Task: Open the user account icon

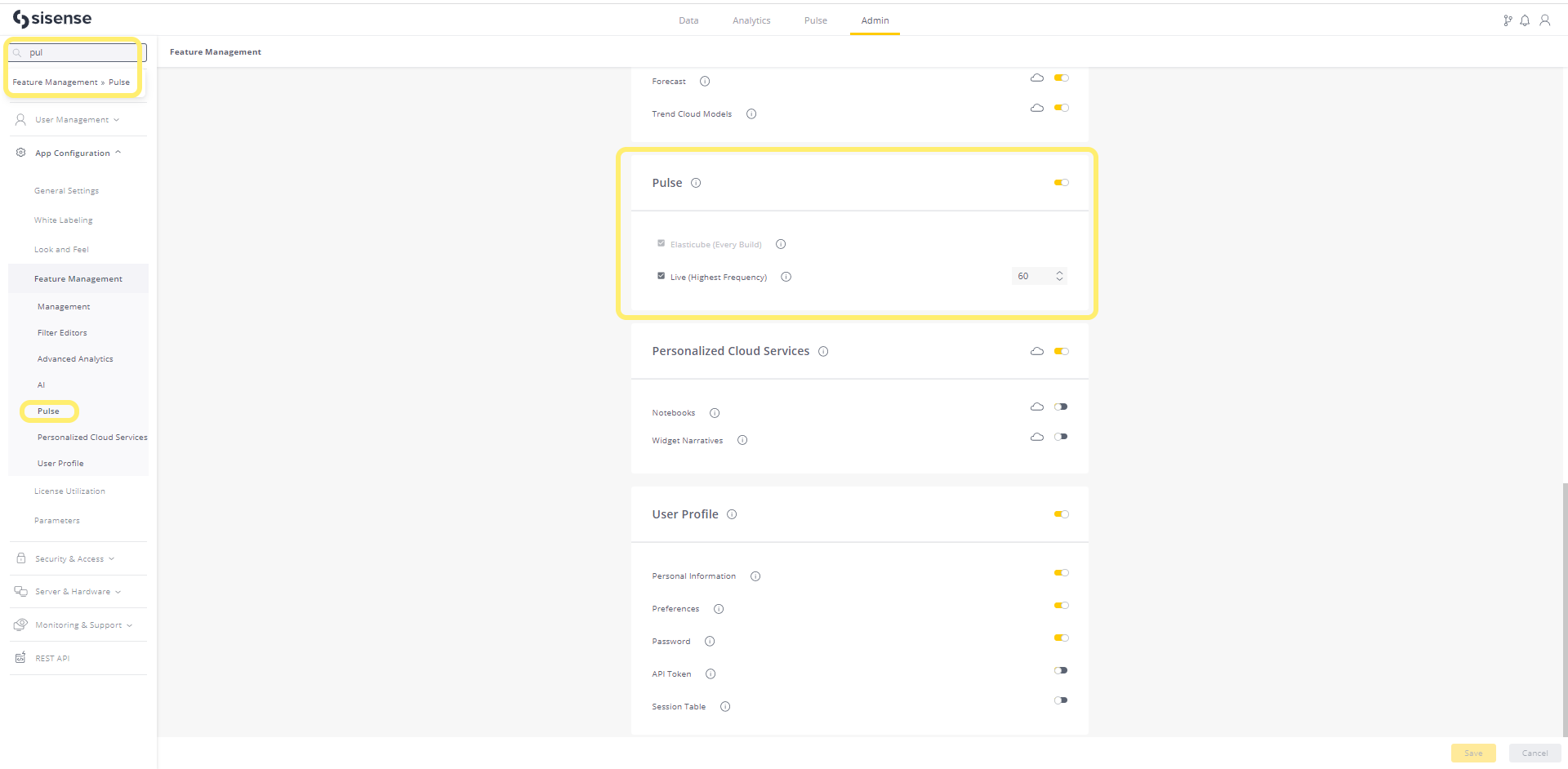Action: (1545, 20)
